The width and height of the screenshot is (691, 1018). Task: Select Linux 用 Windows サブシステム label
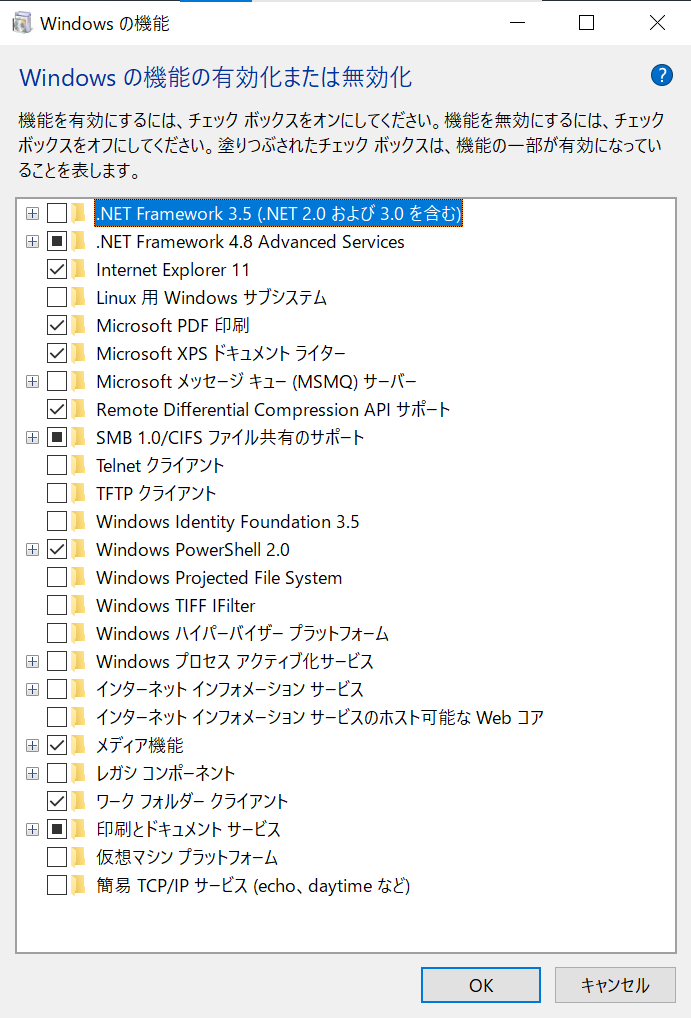(211, 297)
